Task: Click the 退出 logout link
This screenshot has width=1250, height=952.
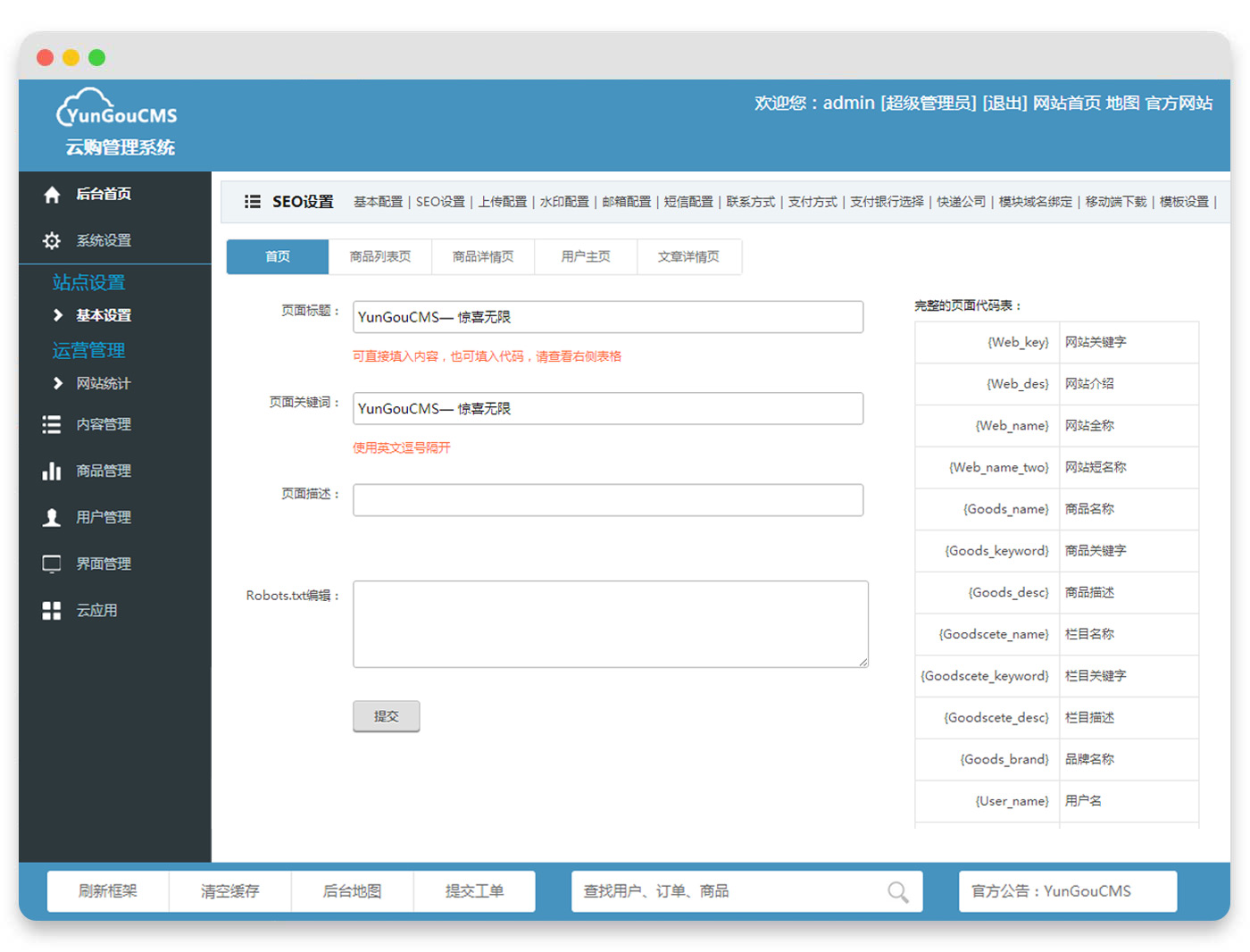Action: point(1004,104)
